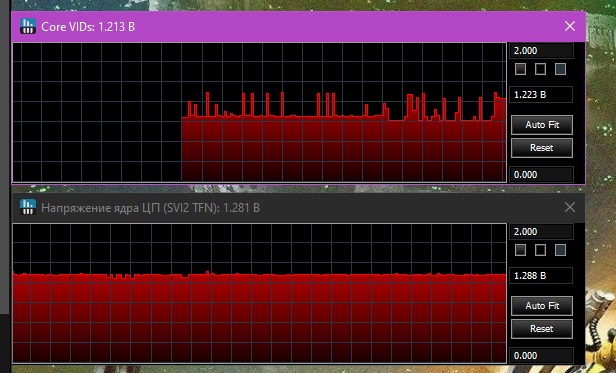Click Auto Fit in the SVI2 TFN window
The width and height of the screenshot is (616, 373).
(x=542, y=306)
